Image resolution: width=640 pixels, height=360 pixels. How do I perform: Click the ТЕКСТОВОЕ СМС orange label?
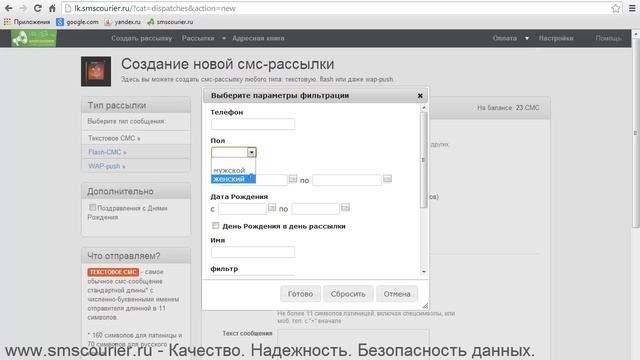click(x=113, y=272)
